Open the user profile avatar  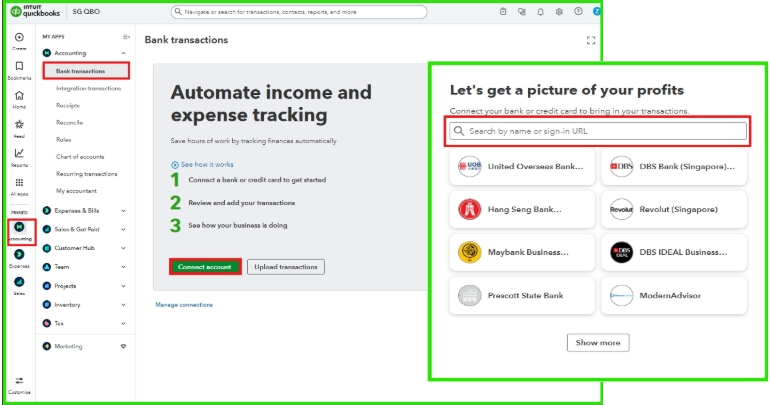click(x=596, y=11)
